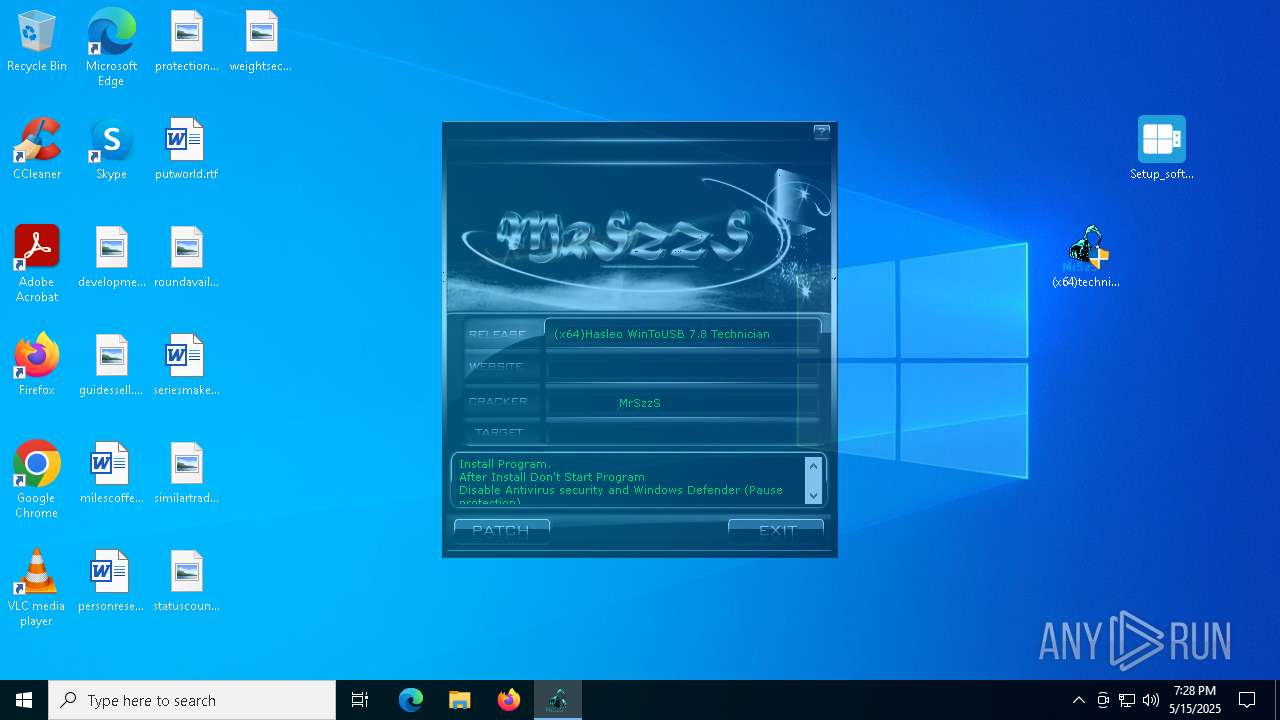Open the Recycle Bin desktop icon
This screenshot has width=1280, height=720.
click(37, 42)
